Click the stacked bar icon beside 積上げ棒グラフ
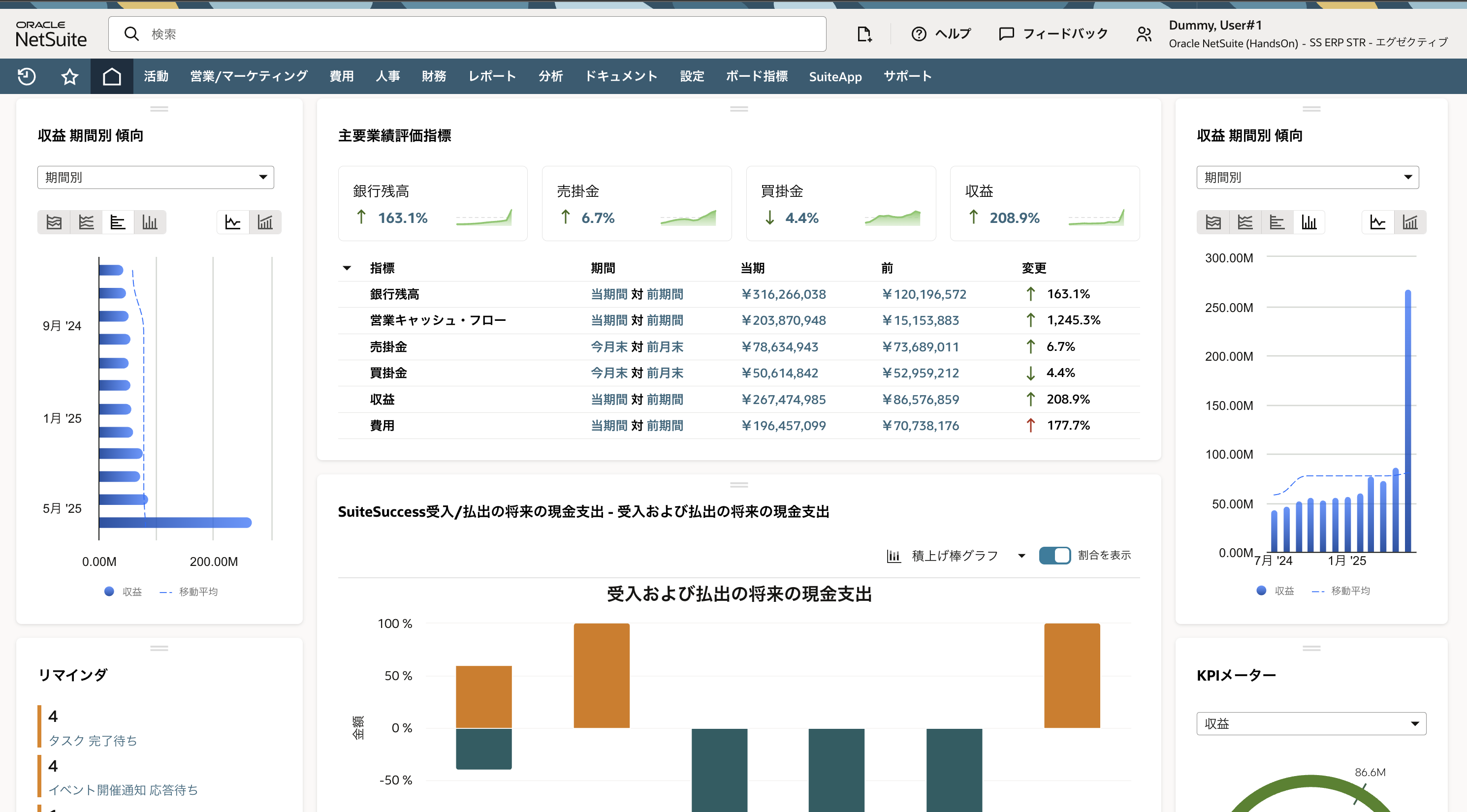This screenshot has height=812, width=1467. click(x=893, y=555)
